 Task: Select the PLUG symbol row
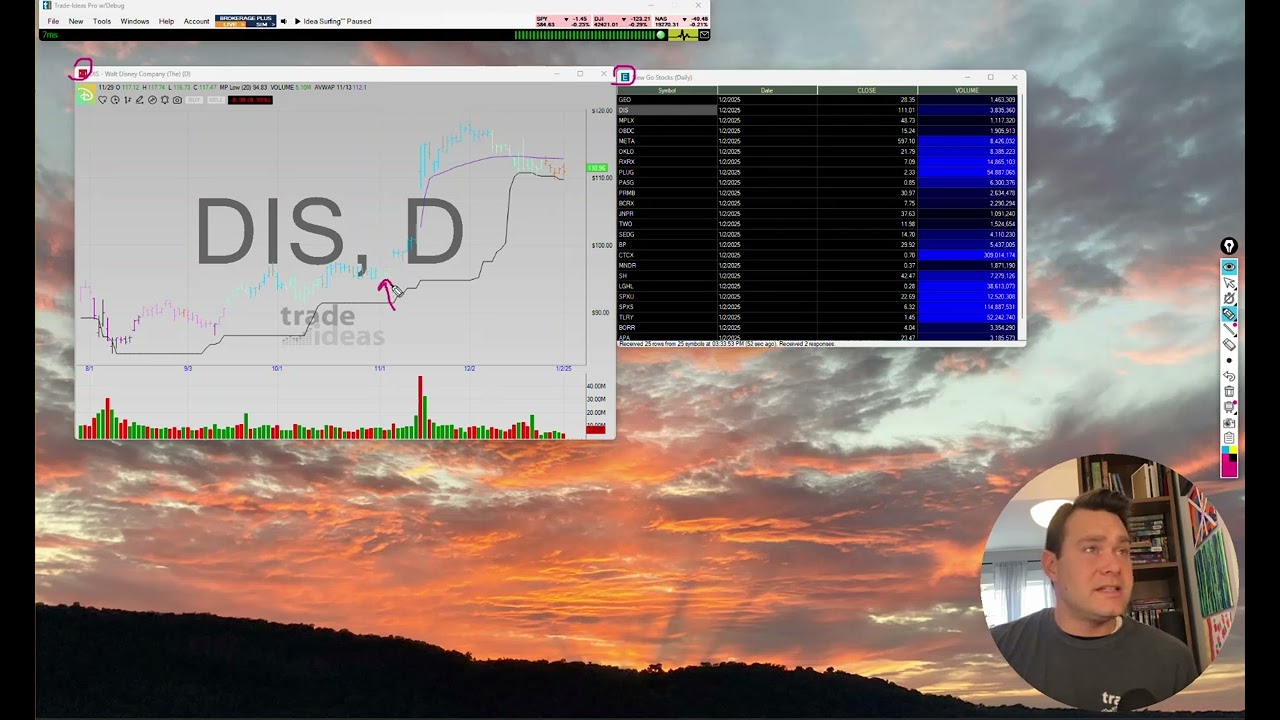(817, 172)
